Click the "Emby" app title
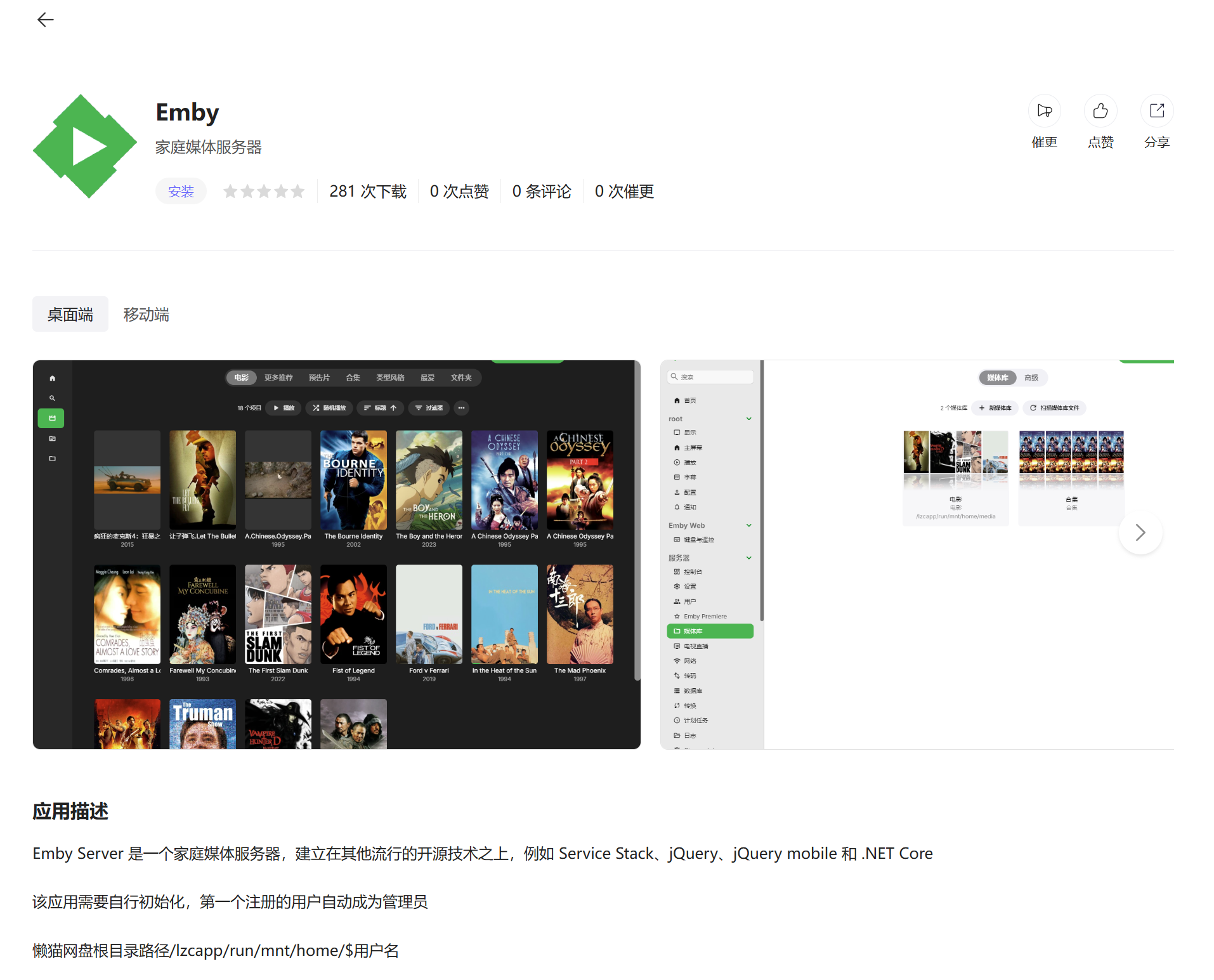 [187, 112]
